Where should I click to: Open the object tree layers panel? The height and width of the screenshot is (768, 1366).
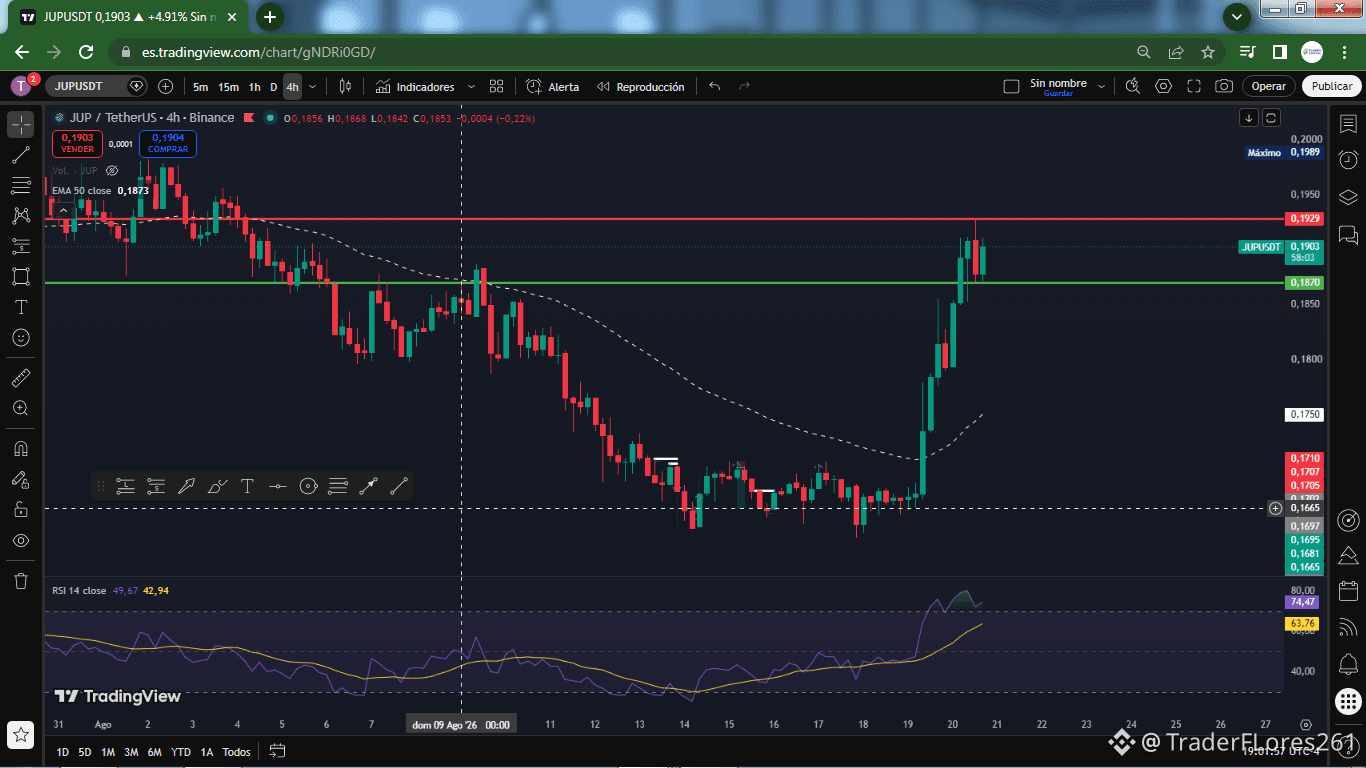tap(1348, 197)
